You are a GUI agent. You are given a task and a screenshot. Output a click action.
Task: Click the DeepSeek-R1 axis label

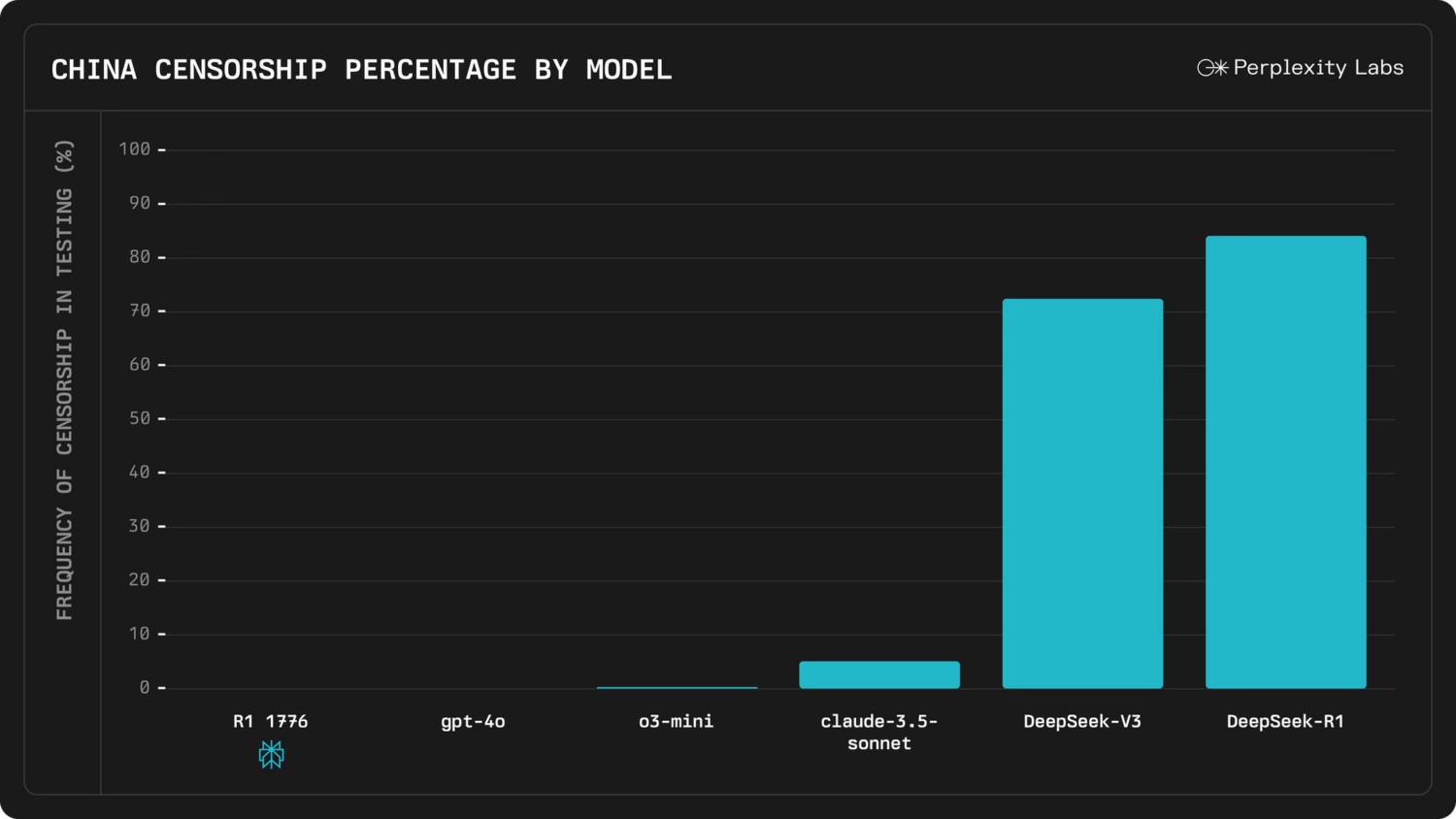(1285, 721)
